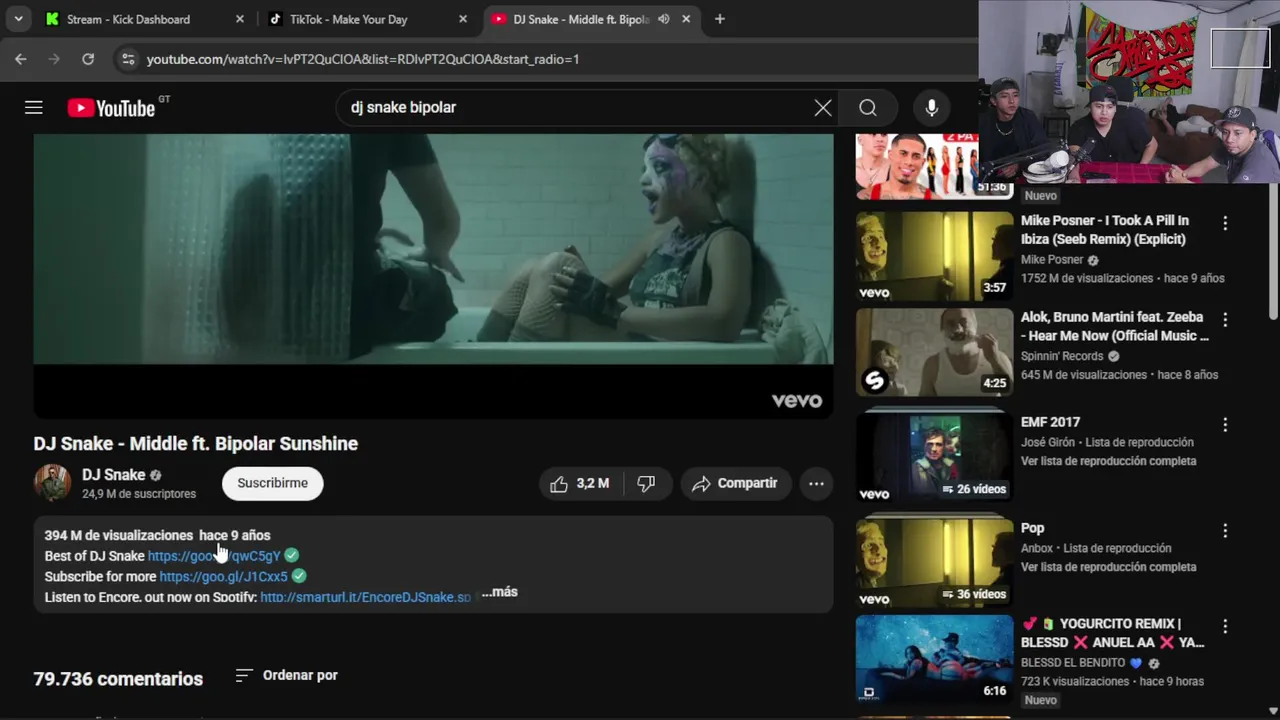Open Pop playlist thumbnail with 36 vídeos
Screen dimensions: 1280x720
934,562
